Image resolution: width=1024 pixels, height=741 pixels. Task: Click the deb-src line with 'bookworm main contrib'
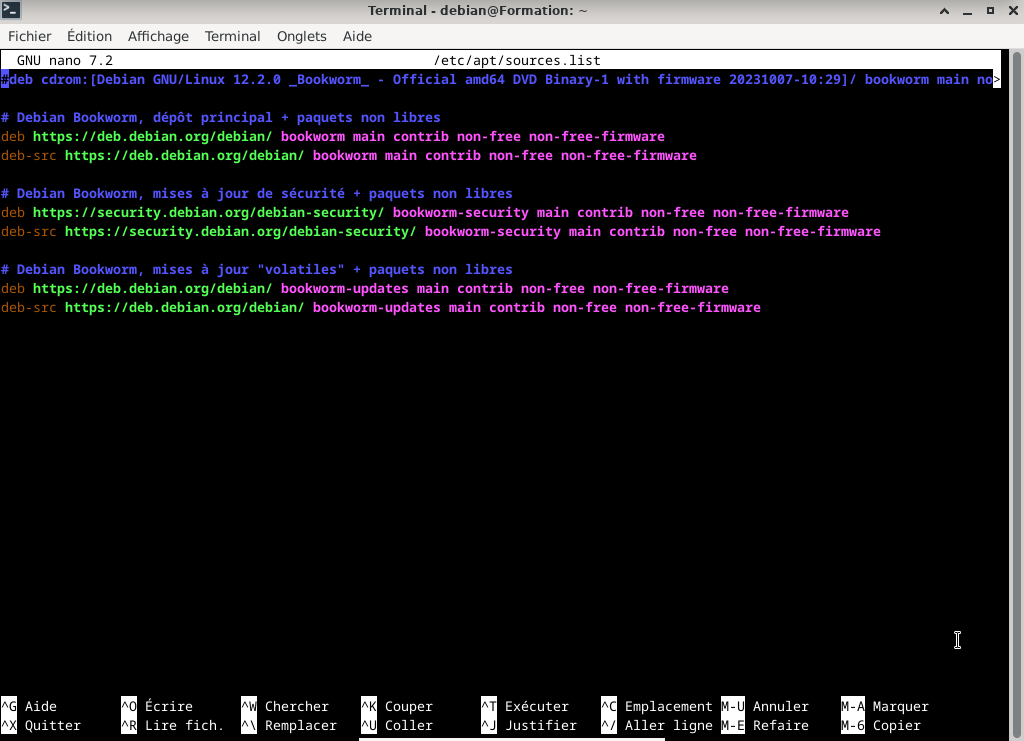click(349, 155)
